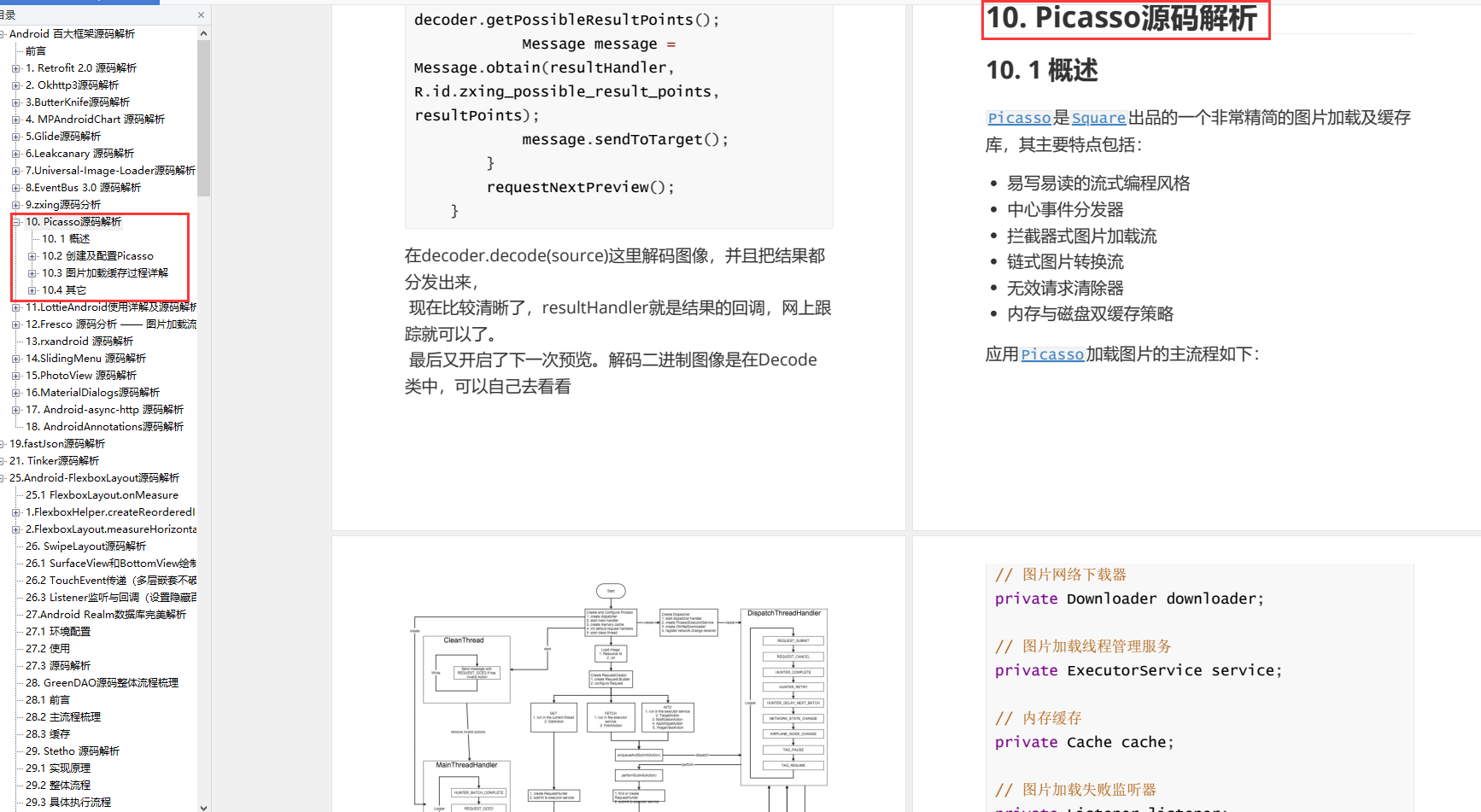The image size is (1481, 812).
Task: Collapse the 10. Picasso源码解析 node
Action: (x=15, y=222)
